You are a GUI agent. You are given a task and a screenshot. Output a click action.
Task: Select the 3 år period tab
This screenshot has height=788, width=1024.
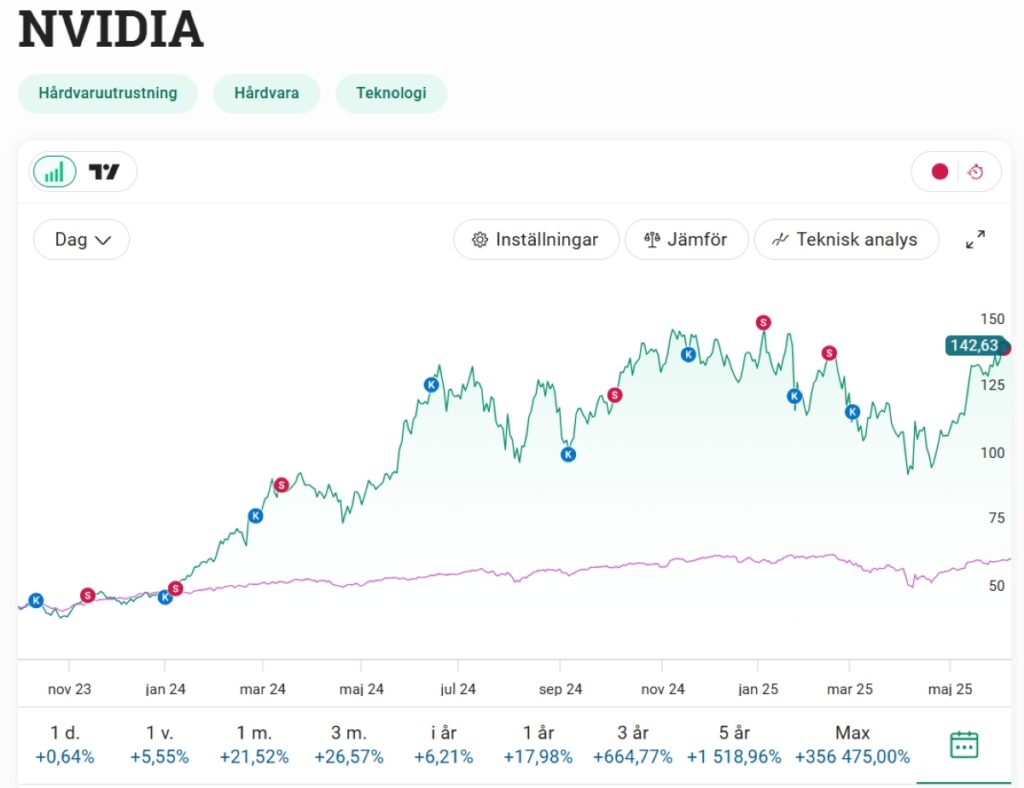633,745
